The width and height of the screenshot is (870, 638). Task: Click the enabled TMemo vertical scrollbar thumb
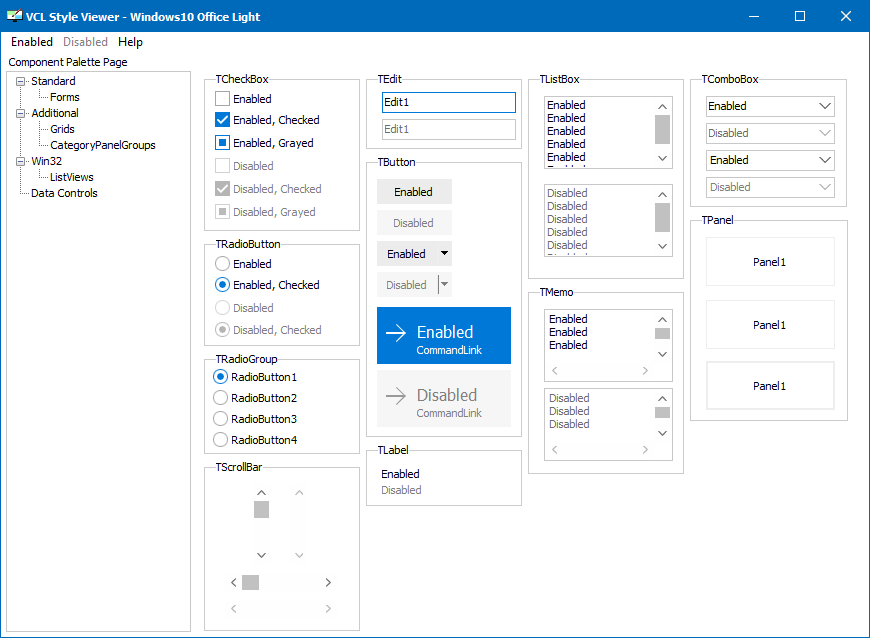[x=662, y=333]
